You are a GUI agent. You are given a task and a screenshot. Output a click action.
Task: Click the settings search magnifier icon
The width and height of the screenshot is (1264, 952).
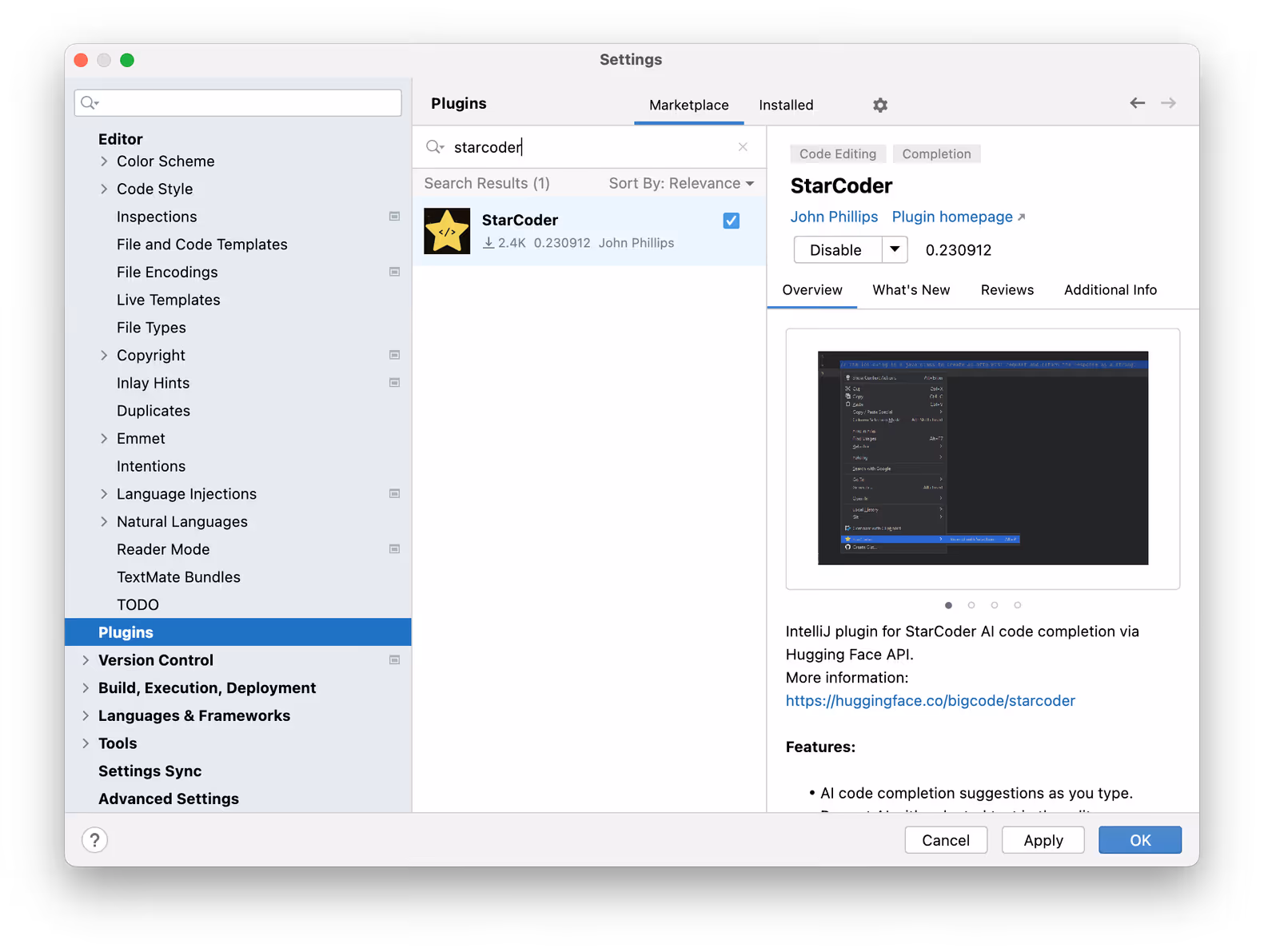tap(89, 103)
